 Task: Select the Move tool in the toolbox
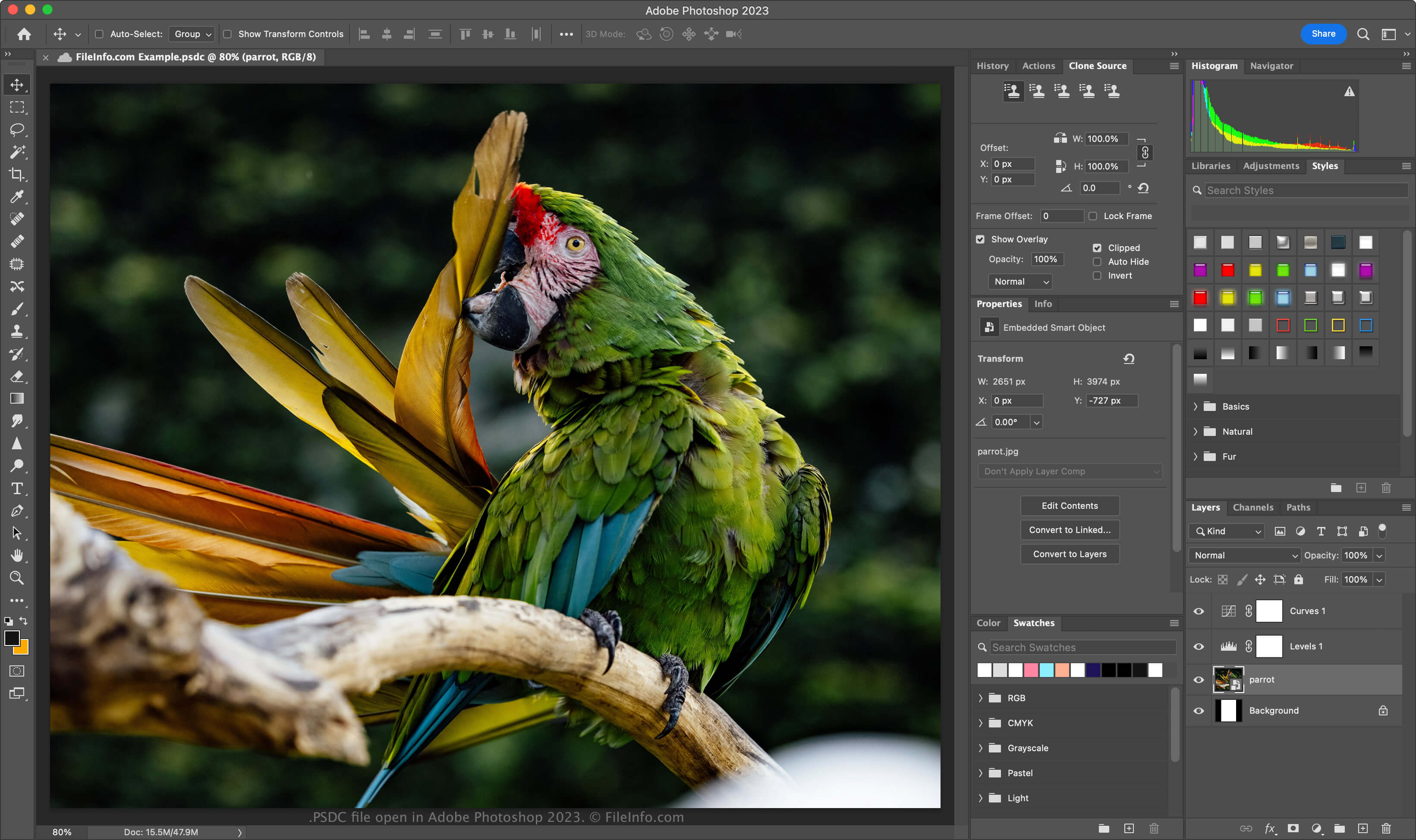pos(17,85)
